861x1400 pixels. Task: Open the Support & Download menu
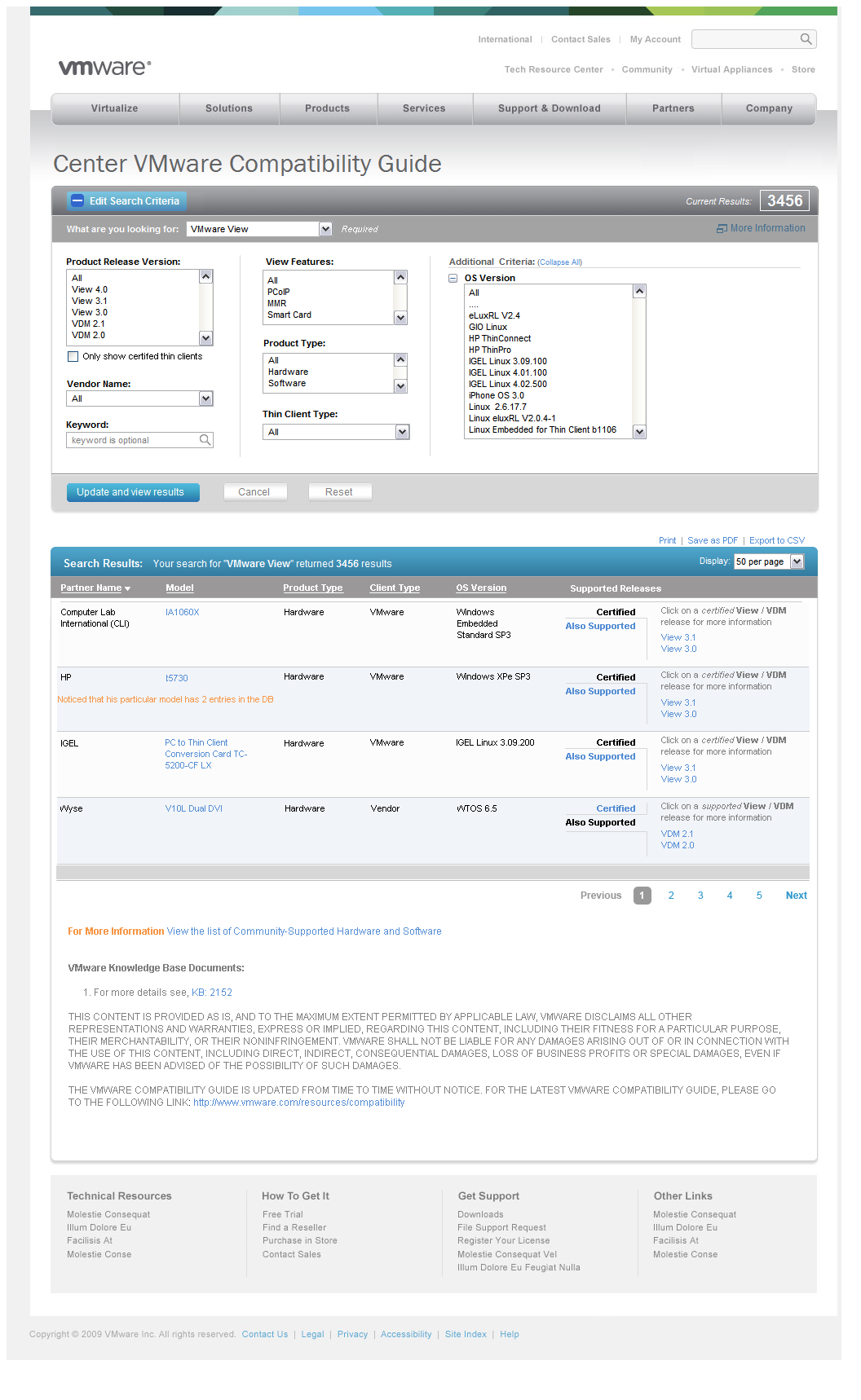pyautogui.click(x=549, y=108)
